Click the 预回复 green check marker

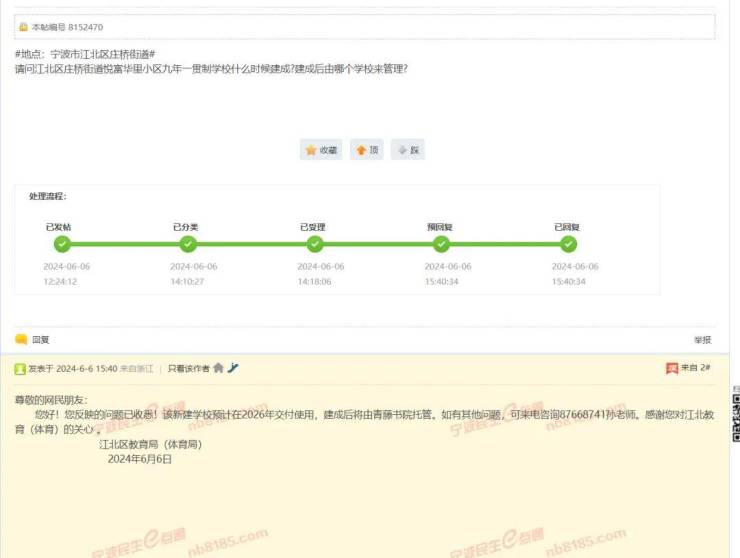[441, 244]
